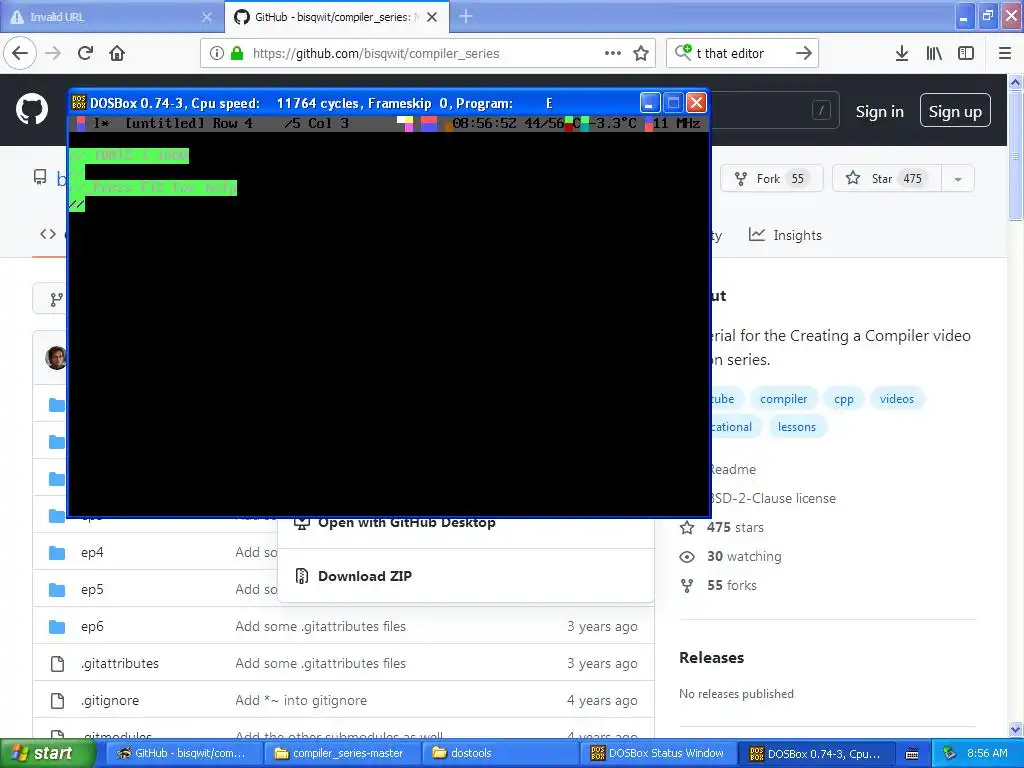Screen dimensions: 1024x768
Task: Open the 475 stars link
Action: [735, 527]
